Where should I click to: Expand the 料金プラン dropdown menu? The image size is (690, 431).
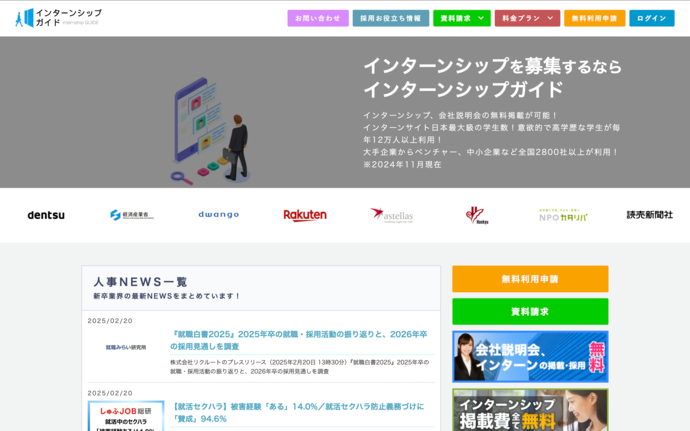[x=526, y=18]
